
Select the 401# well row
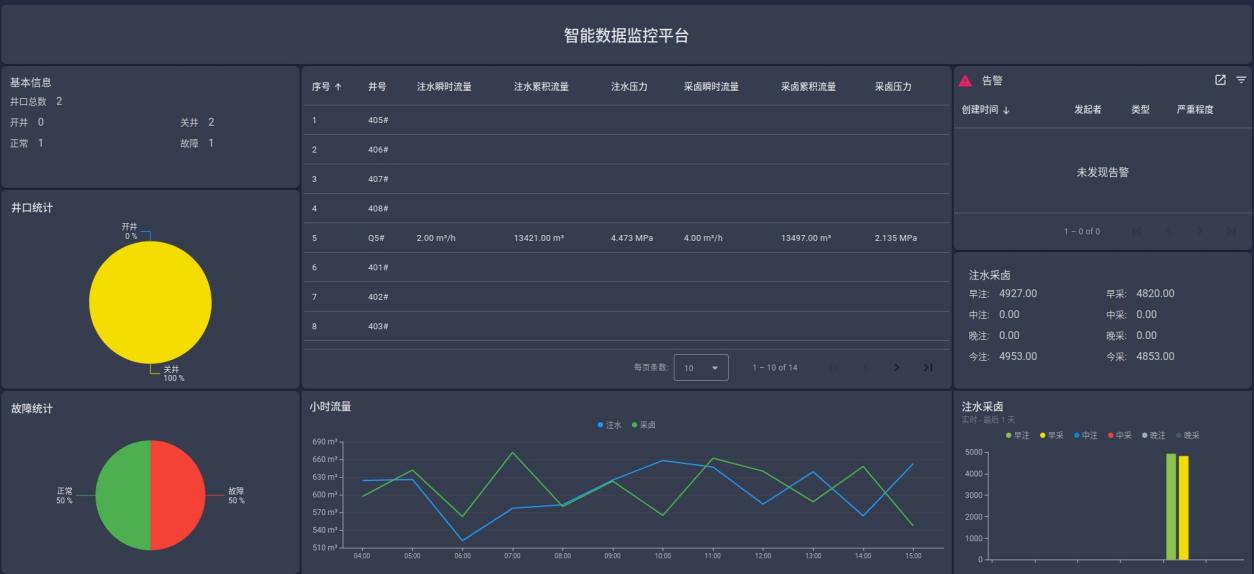pos(626,267)
